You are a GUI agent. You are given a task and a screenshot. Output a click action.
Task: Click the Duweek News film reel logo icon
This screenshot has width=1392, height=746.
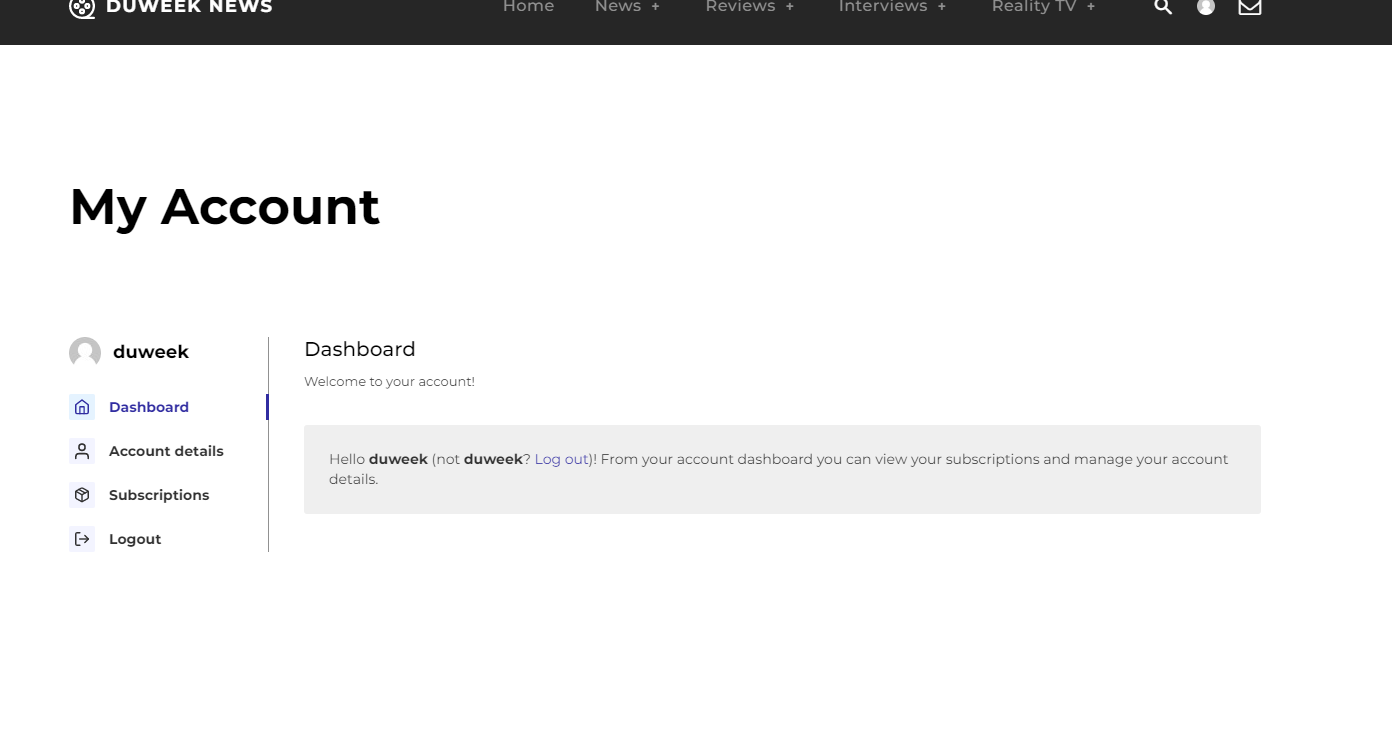coord(82,8)
